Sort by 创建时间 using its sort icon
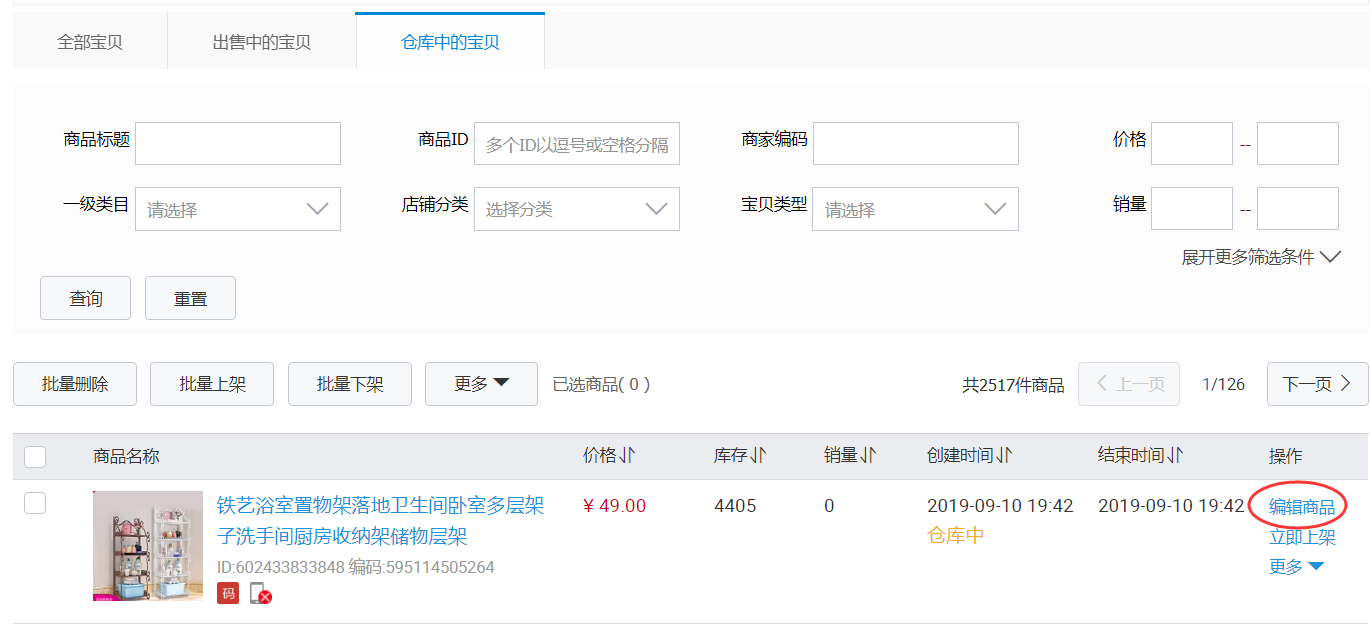Image resolution: width=1371 pixels, height=632 pixels. point(1003,456)
